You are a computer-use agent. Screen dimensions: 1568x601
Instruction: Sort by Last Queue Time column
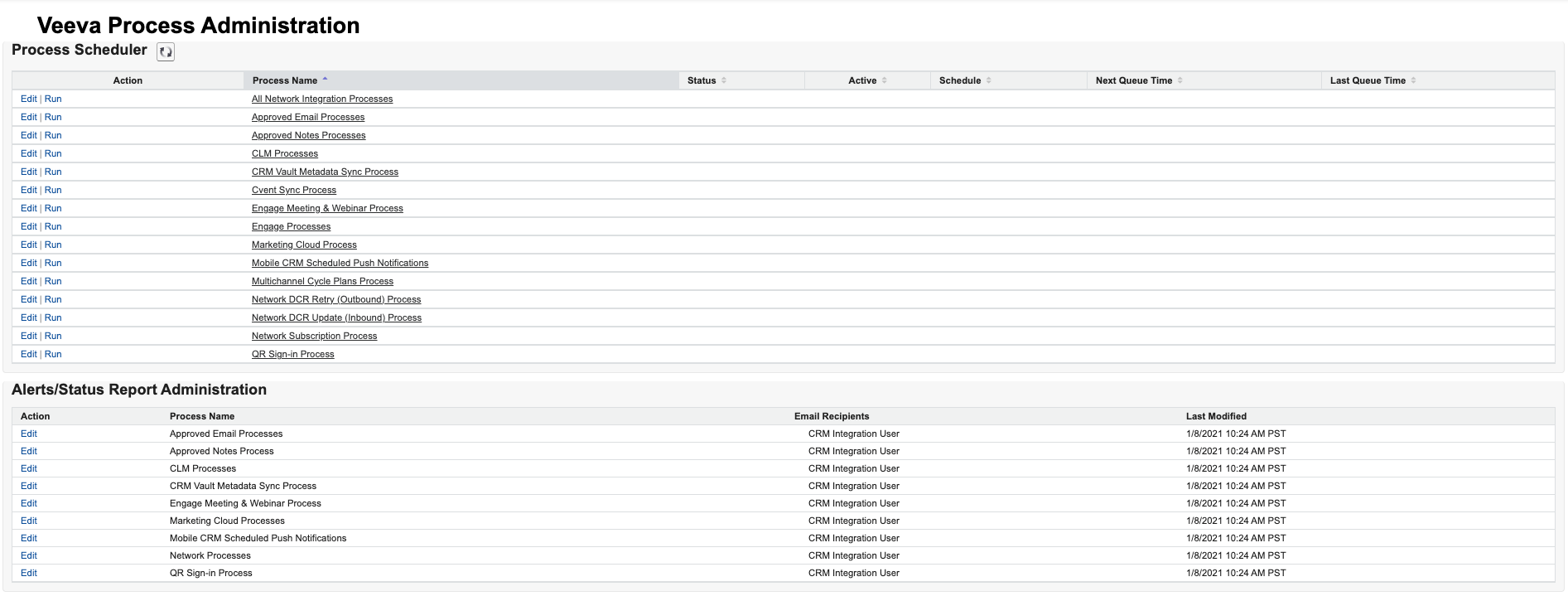(x=1413, y=80)
